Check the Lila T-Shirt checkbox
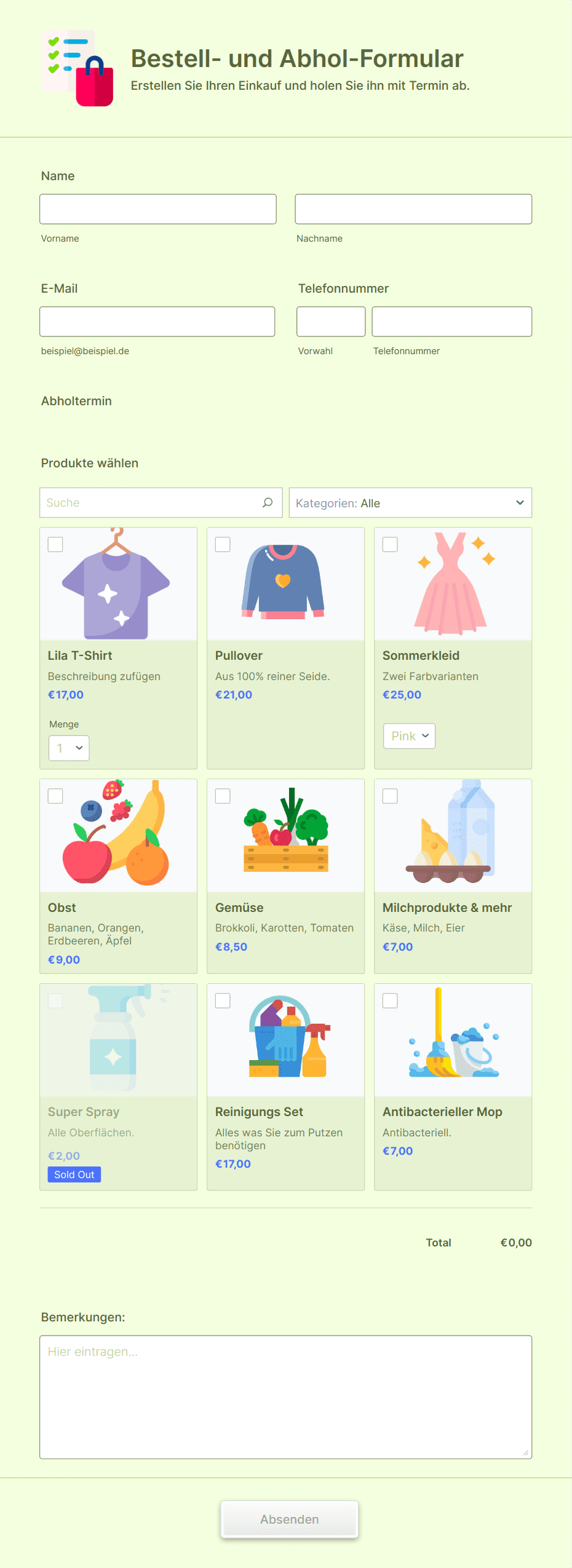 (x=55, y=544)
